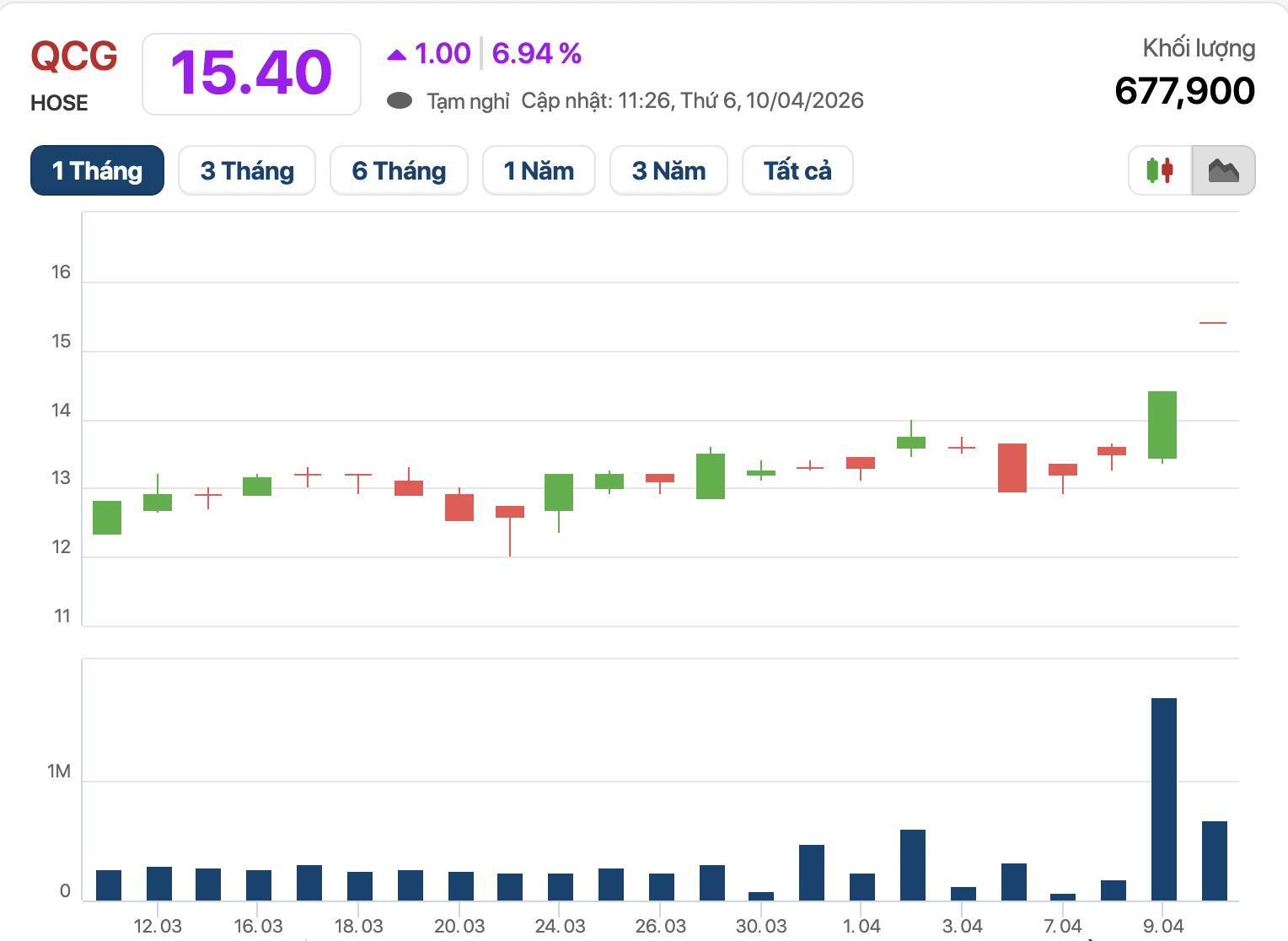Click the last volume bar on the right
Image resolution: width=1288 pixels, height=941 pixels.
point(1214,860)
